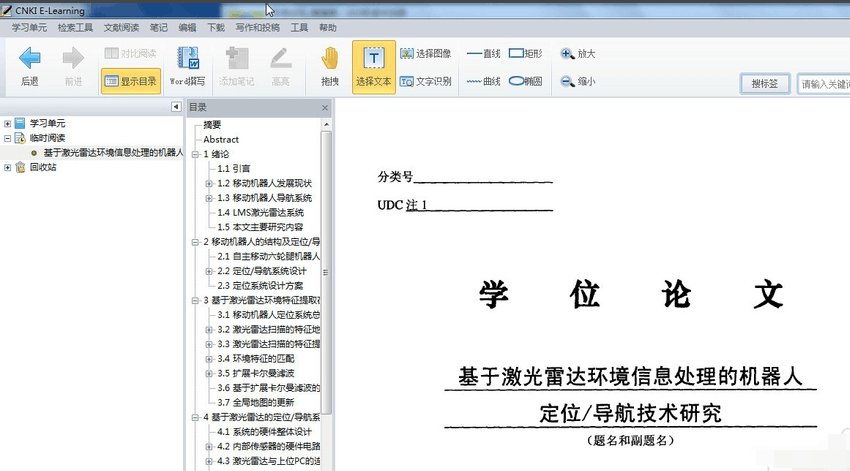Collapse the 临时阅读 tree node
The image size is (850, 471).
[x=8, y=138]
